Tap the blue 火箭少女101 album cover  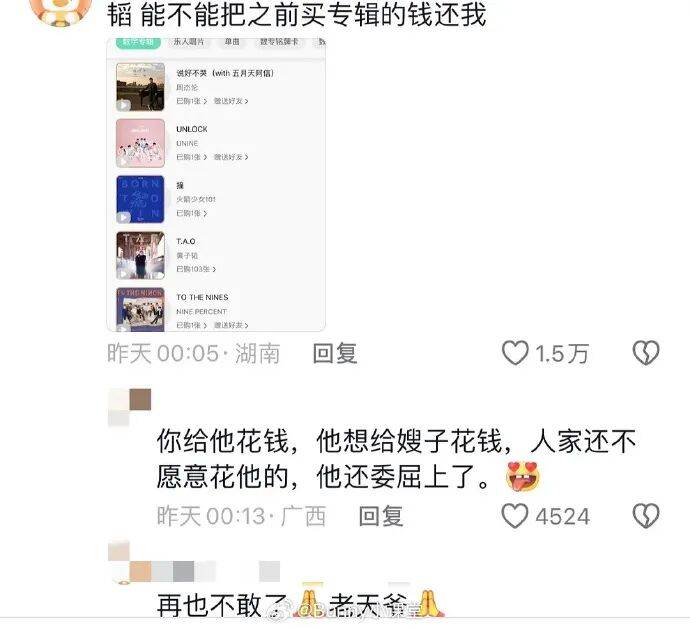(140, 199)
